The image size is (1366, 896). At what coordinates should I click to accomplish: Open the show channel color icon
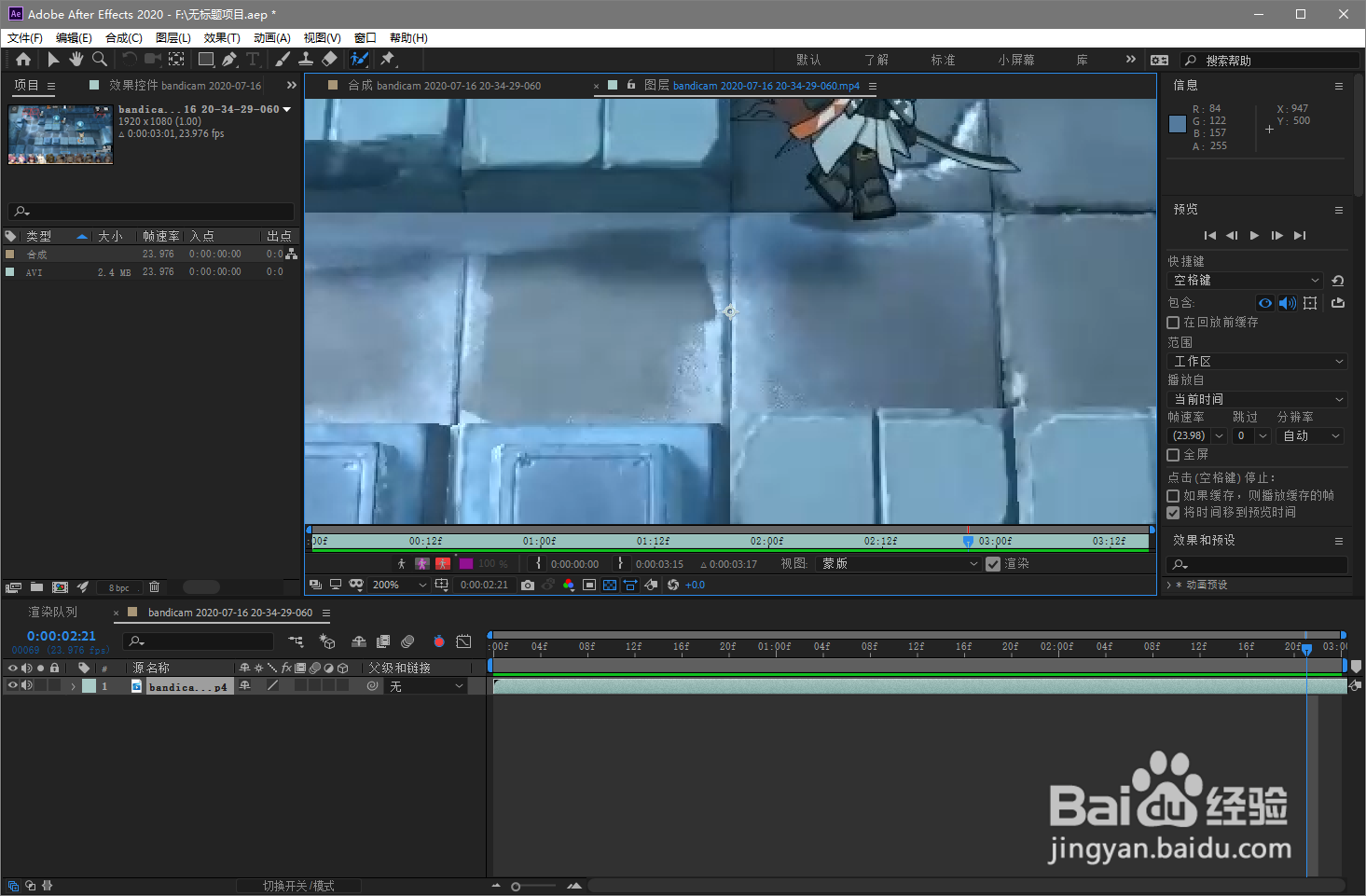569,585
